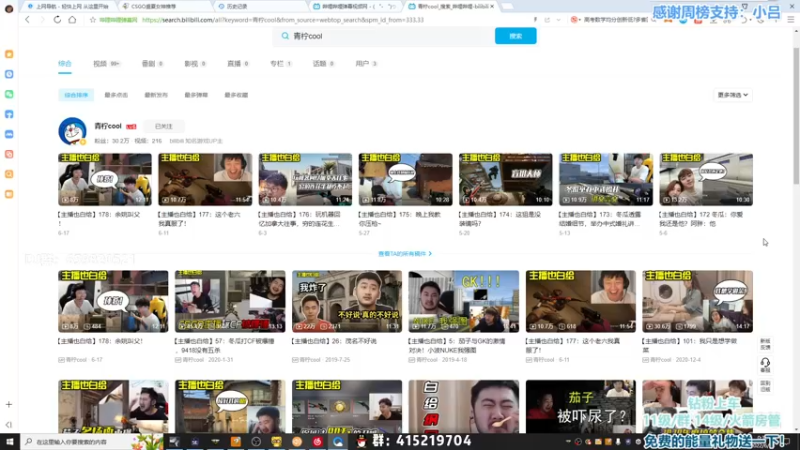Switch to the CSGO browser tab
Image resolution: width=800 pixels, height=450 pixels.
(166, 6)
